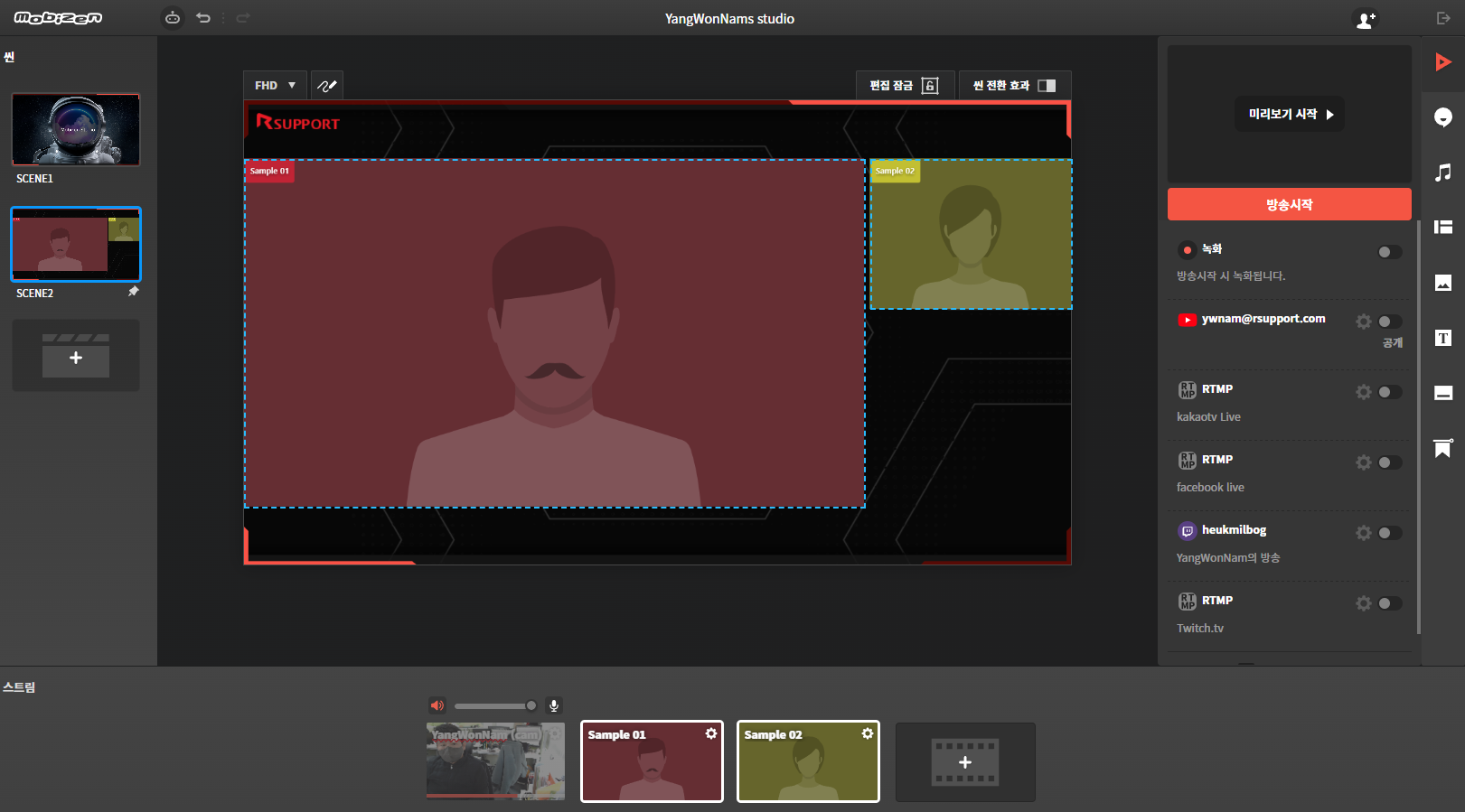
Task: Enable the recording toggle switch
Action: (x=1389, y=252)
